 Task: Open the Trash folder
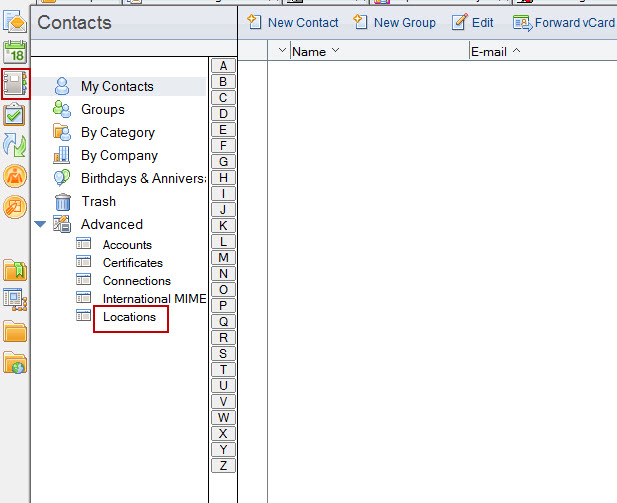click(x=98, y=201)
